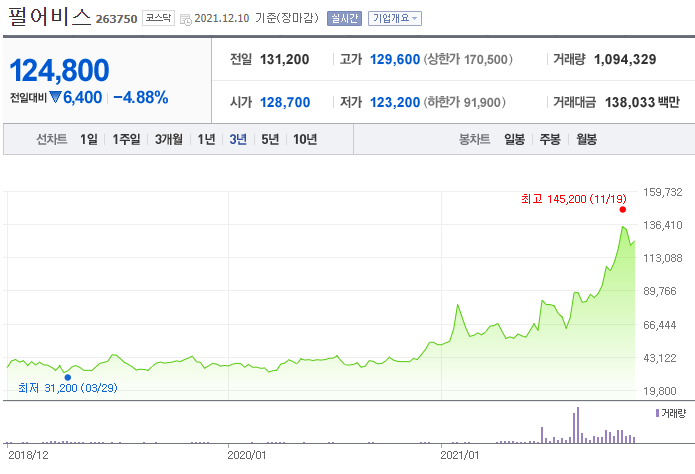Click the red 최고 145,200 high marker
Screen dimensions: 695x474
pos(623,210)
